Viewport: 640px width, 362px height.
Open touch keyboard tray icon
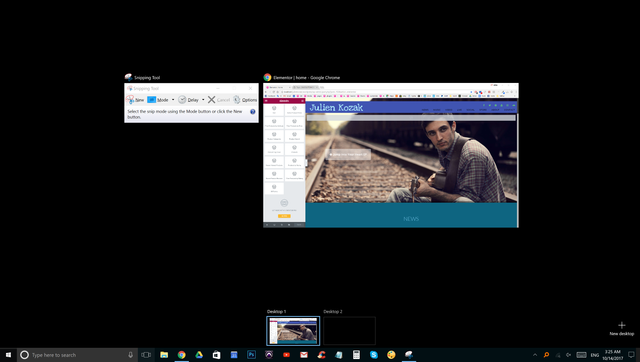coord(582,355)
